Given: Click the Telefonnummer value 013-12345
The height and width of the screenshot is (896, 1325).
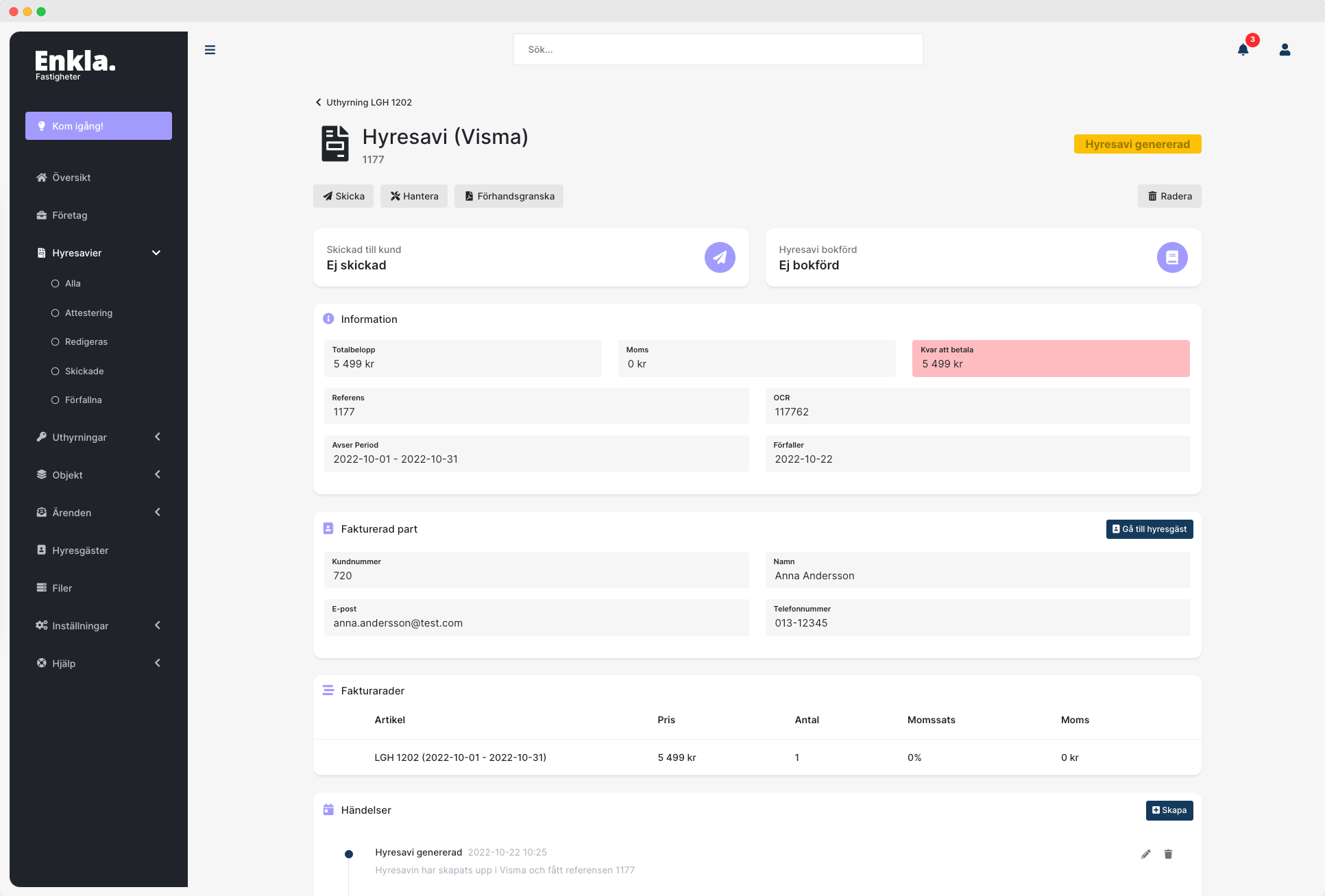Looking at the screenshot, I should tap(801, 623).
